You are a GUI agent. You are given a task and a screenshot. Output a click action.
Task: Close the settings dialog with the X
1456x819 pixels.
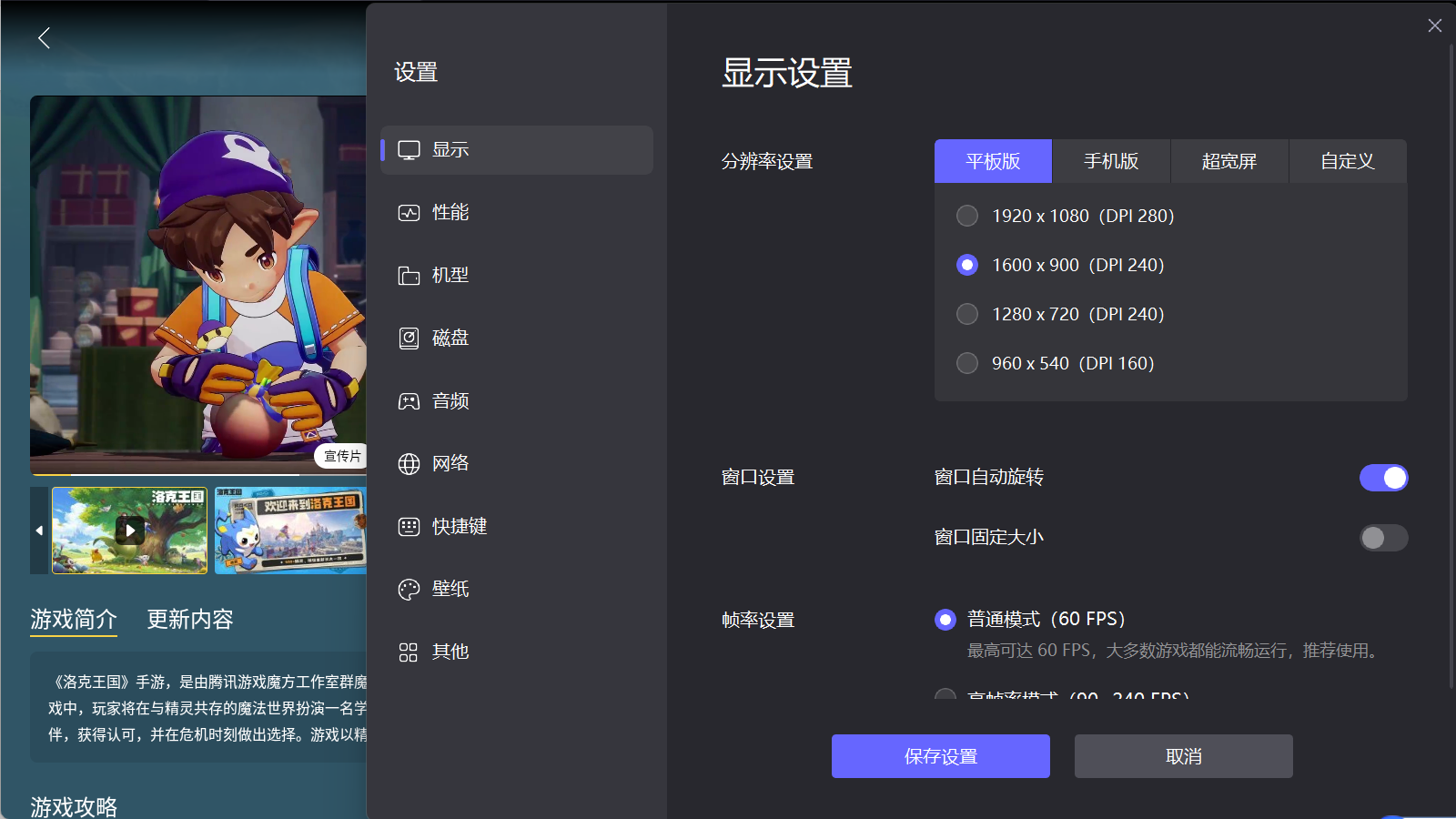click(1434, 25)
